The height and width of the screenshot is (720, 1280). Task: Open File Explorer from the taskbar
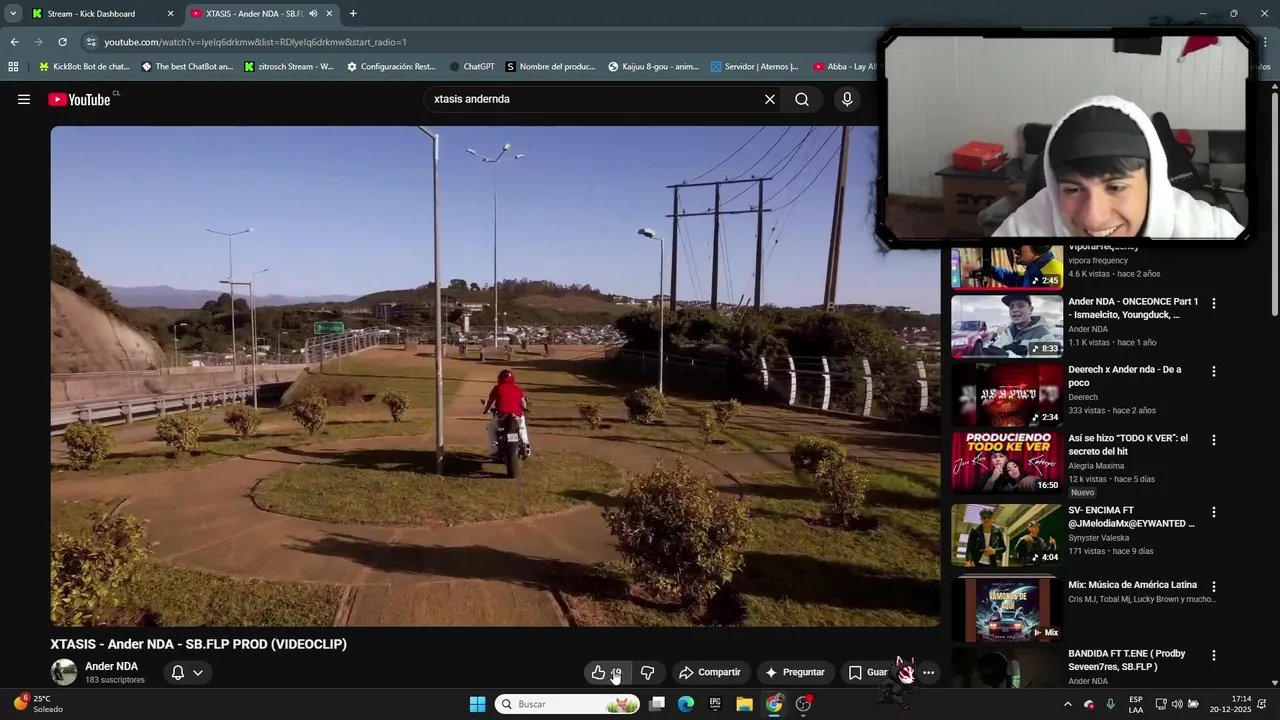[x=744, y=704]
